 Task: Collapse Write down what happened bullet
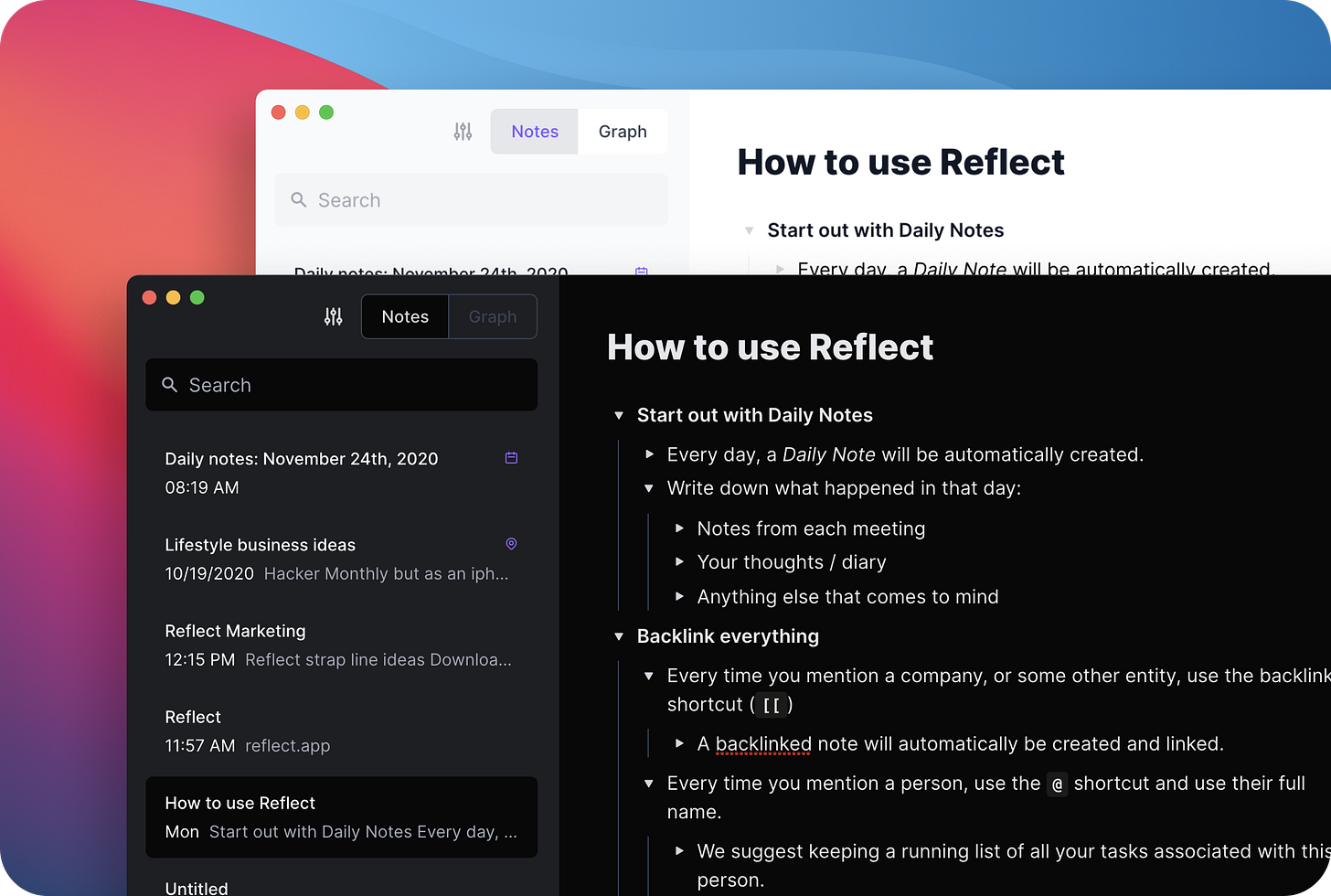[x=649, y=488]
